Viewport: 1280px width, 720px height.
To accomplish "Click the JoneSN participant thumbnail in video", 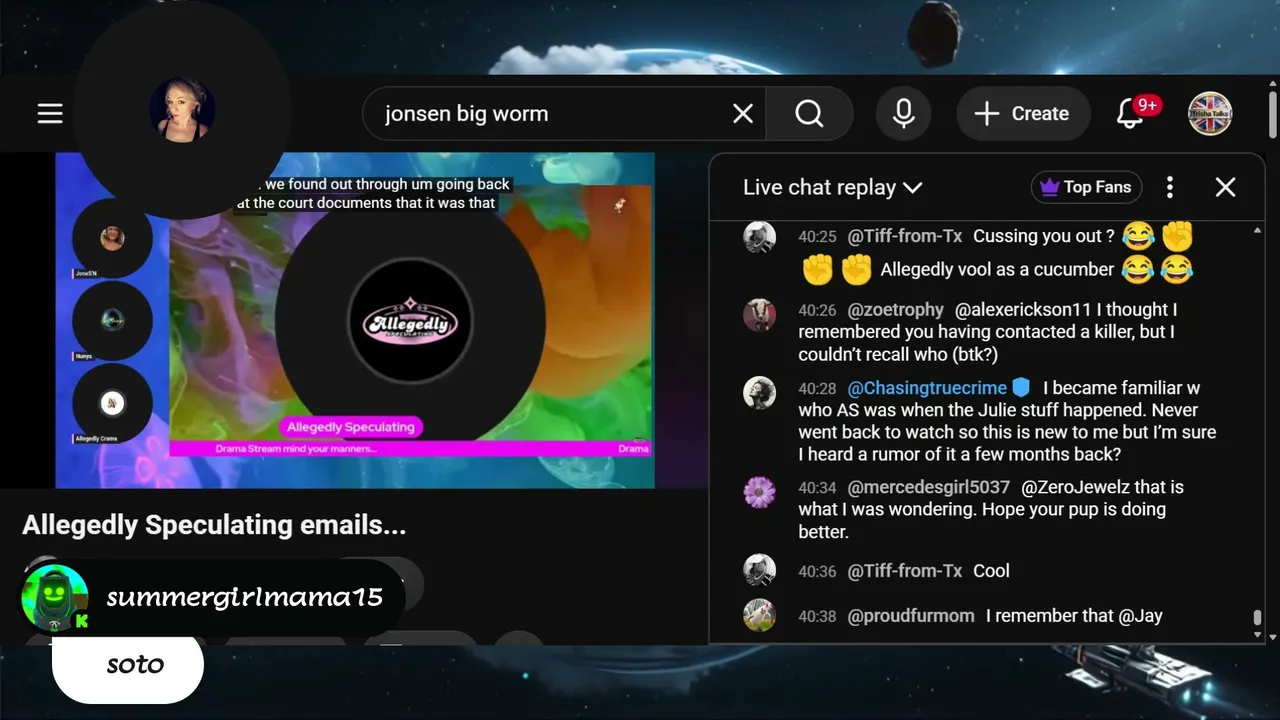I will pos(112,240).
